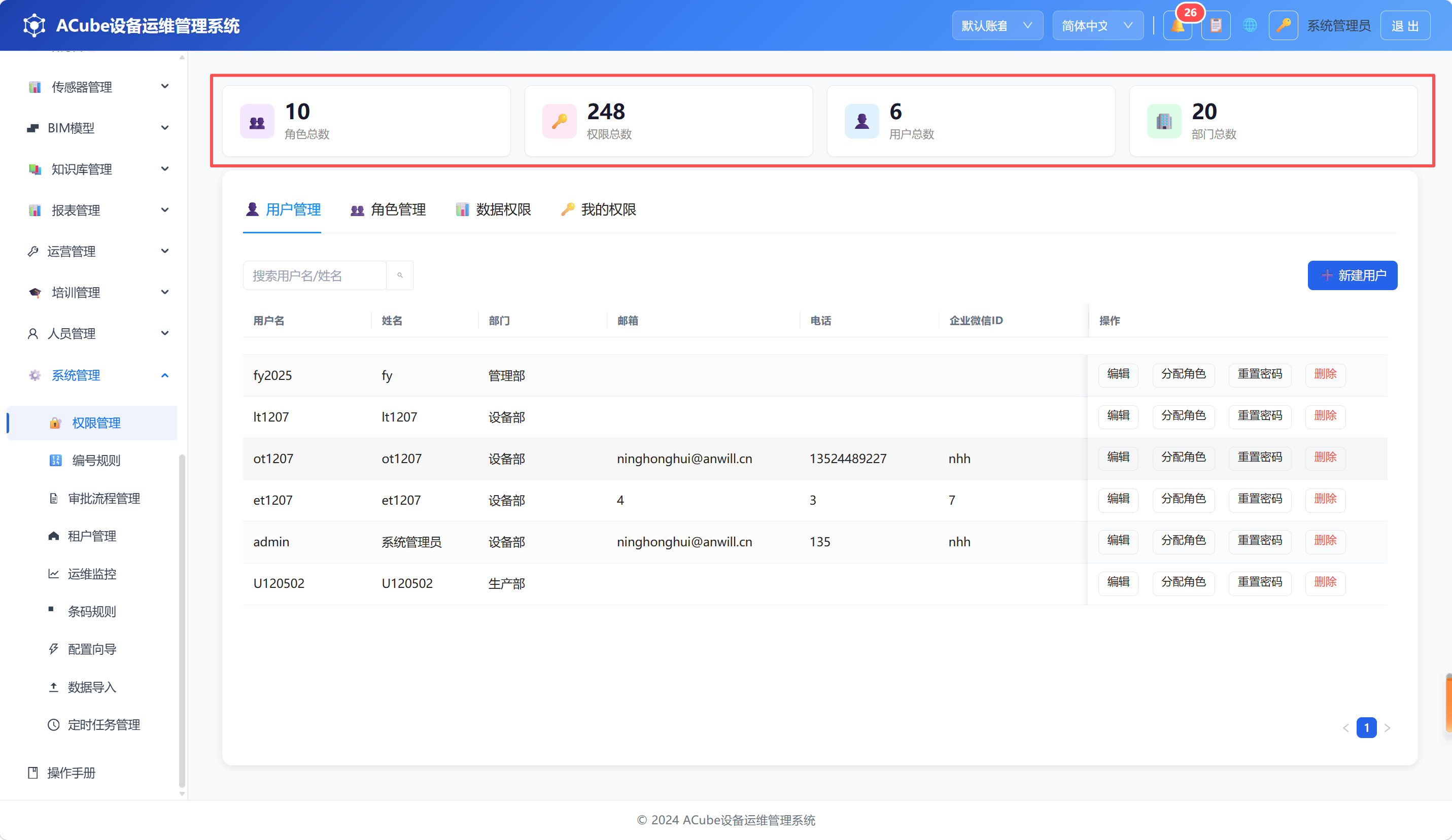Click the 编号规则 numbers icon

55,461
